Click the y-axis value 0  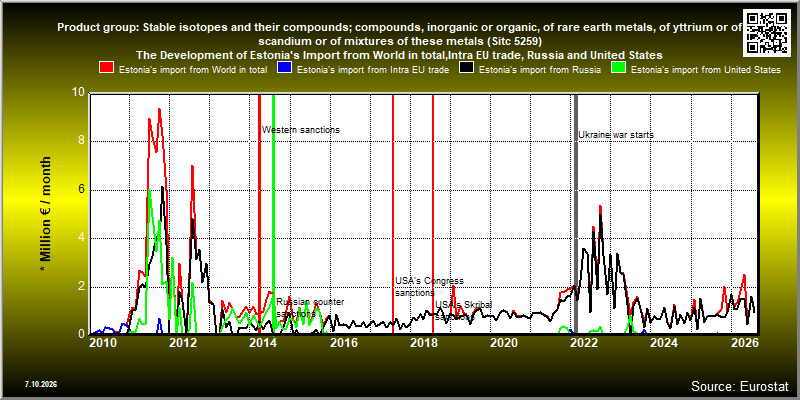[x=82, y=335]
